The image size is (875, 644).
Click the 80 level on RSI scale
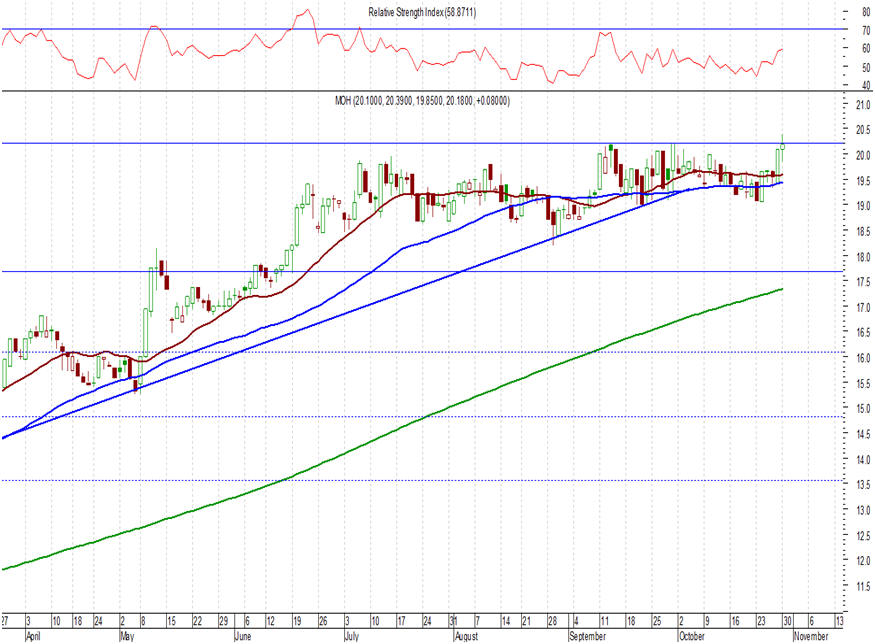coord(866,11)
